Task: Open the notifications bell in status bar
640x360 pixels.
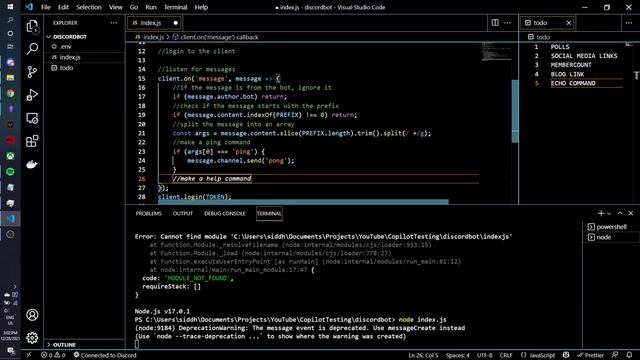Action: 629,355
